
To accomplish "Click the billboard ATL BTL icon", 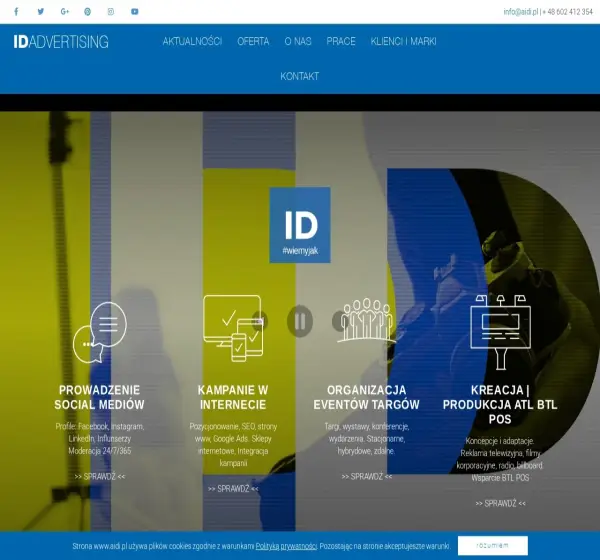I will 500,332.
